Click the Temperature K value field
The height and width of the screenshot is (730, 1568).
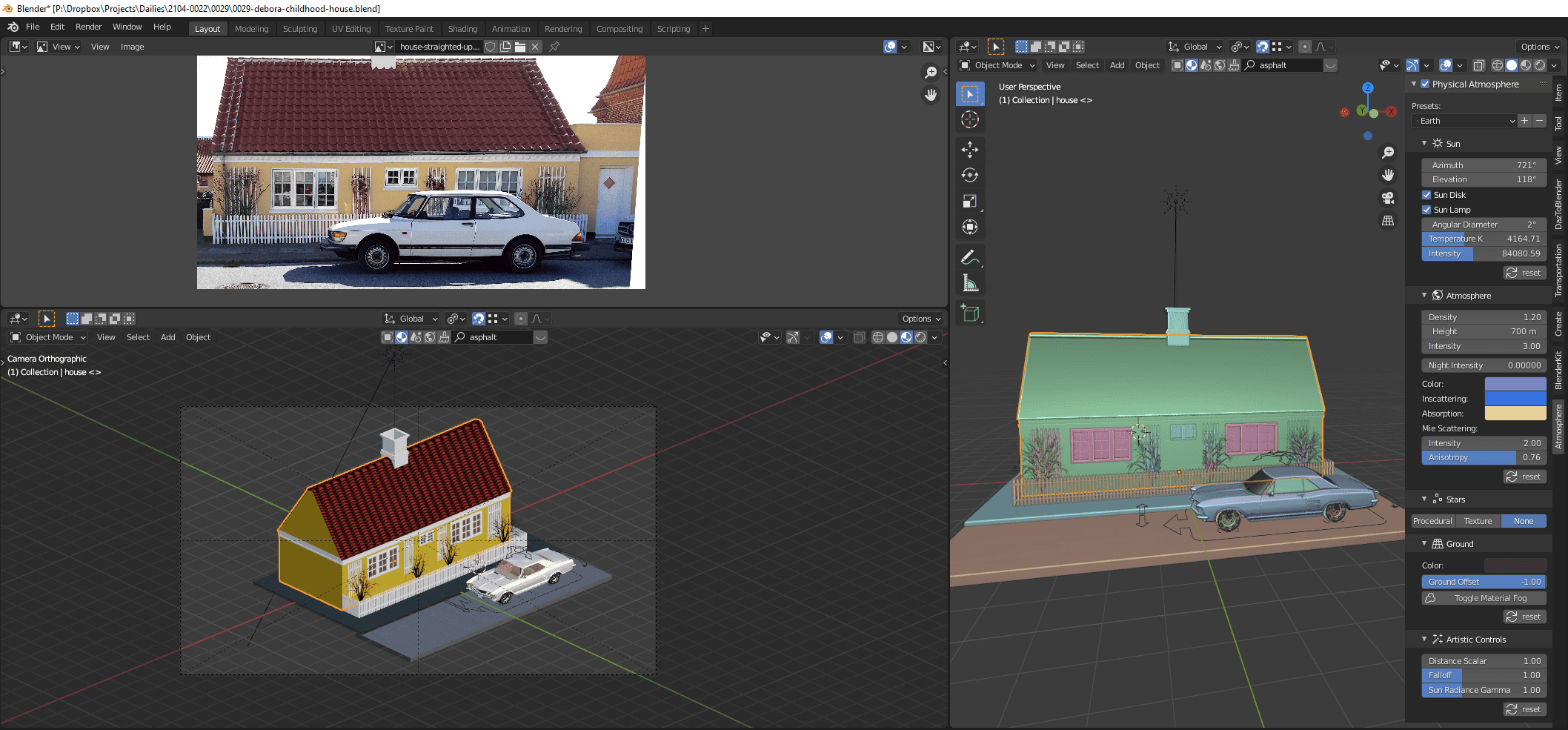click(x=1484, y=239)
